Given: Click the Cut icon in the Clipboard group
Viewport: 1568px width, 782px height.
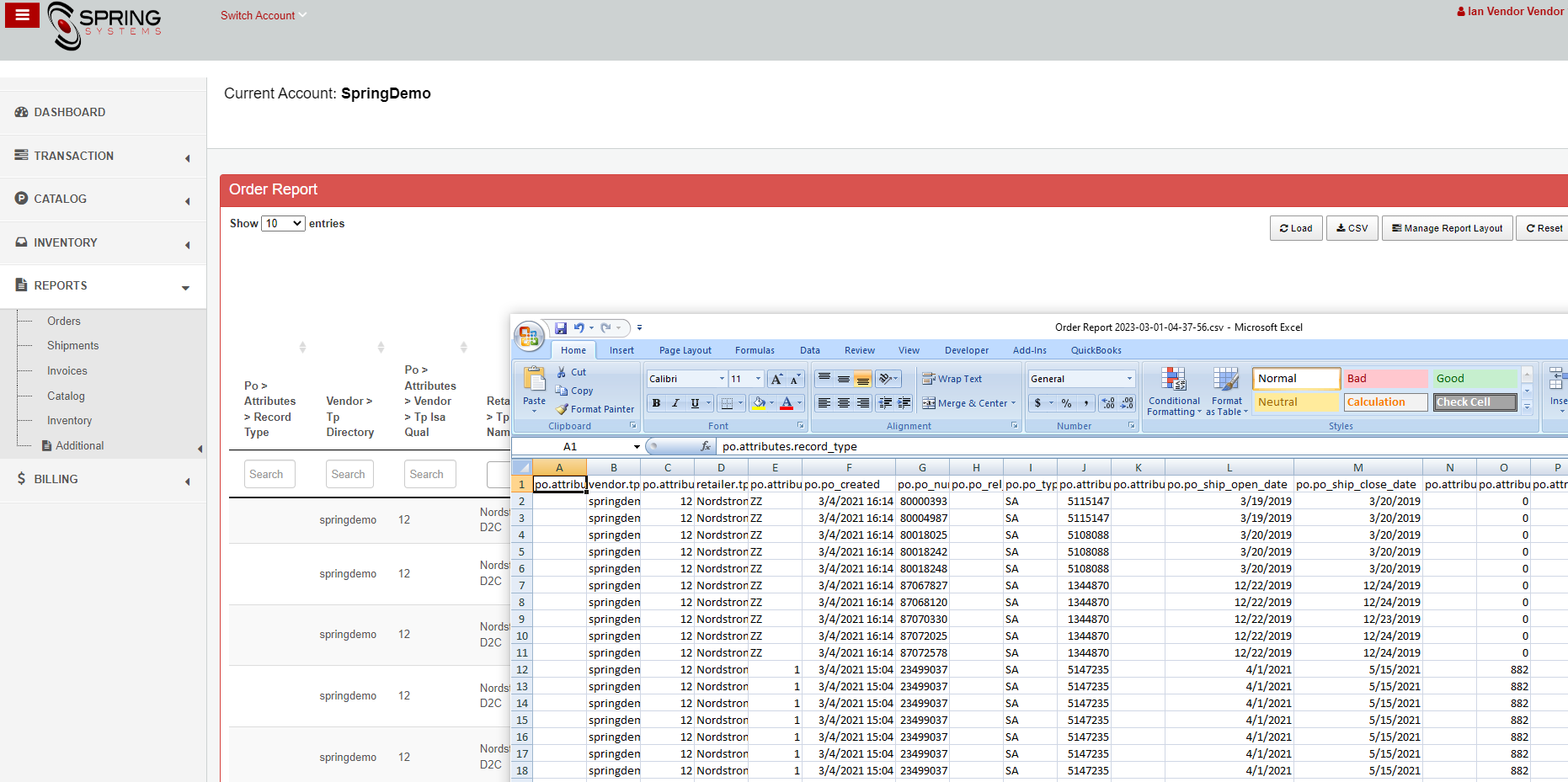Looking at the screenshot, I should tap(563, 371).
